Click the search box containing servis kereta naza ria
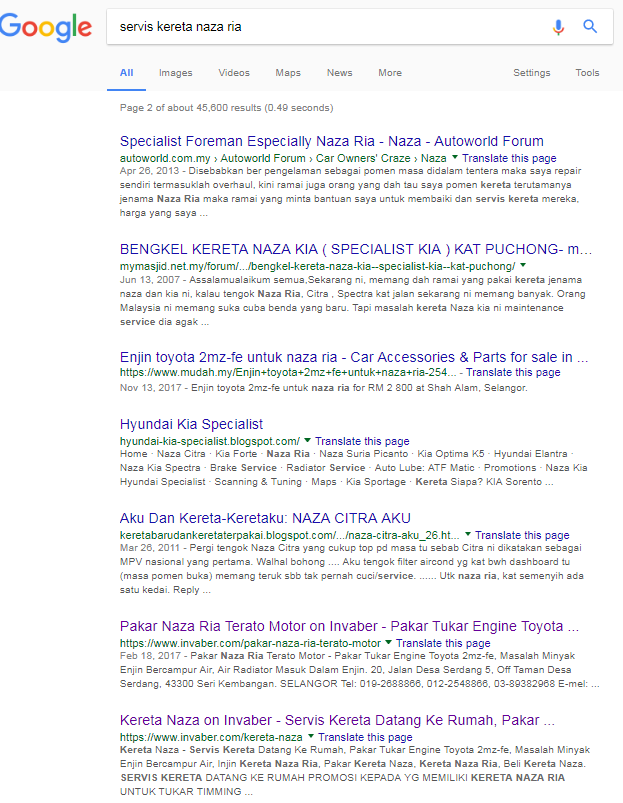Image resolution: width=623 pixels, height=803 pixels. click(328, 27)
